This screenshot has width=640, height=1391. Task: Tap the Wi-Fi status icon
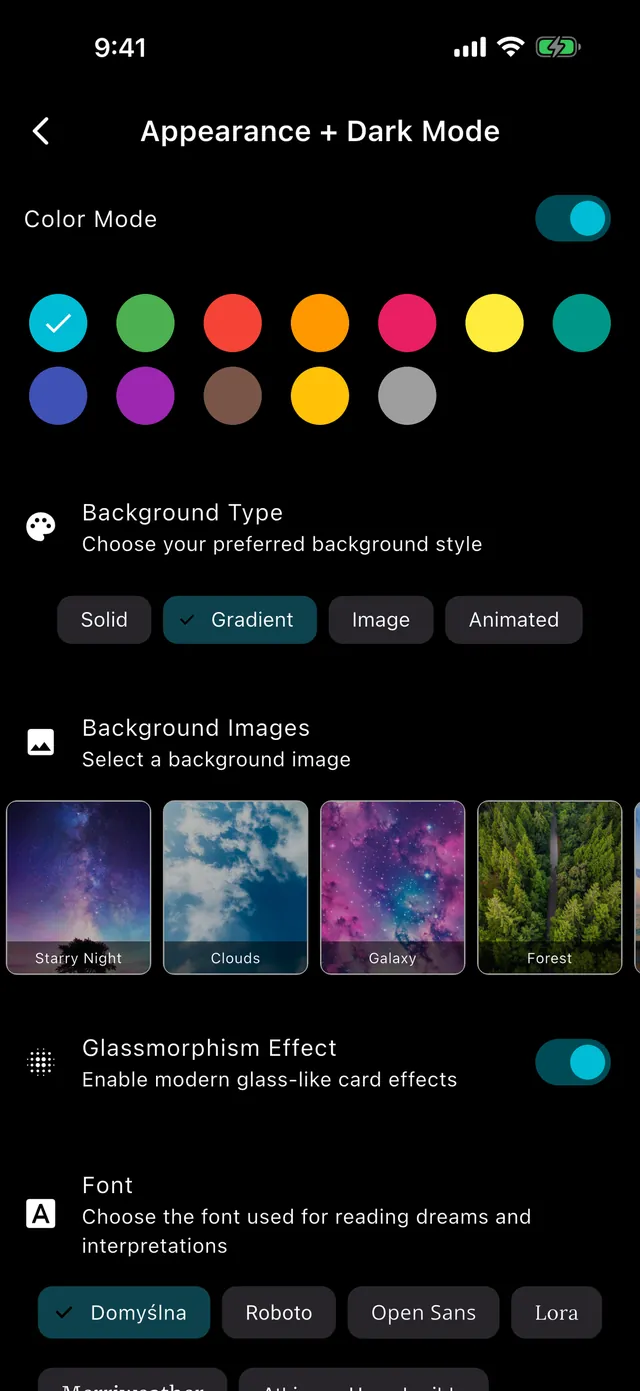click(x=511, y=47)
